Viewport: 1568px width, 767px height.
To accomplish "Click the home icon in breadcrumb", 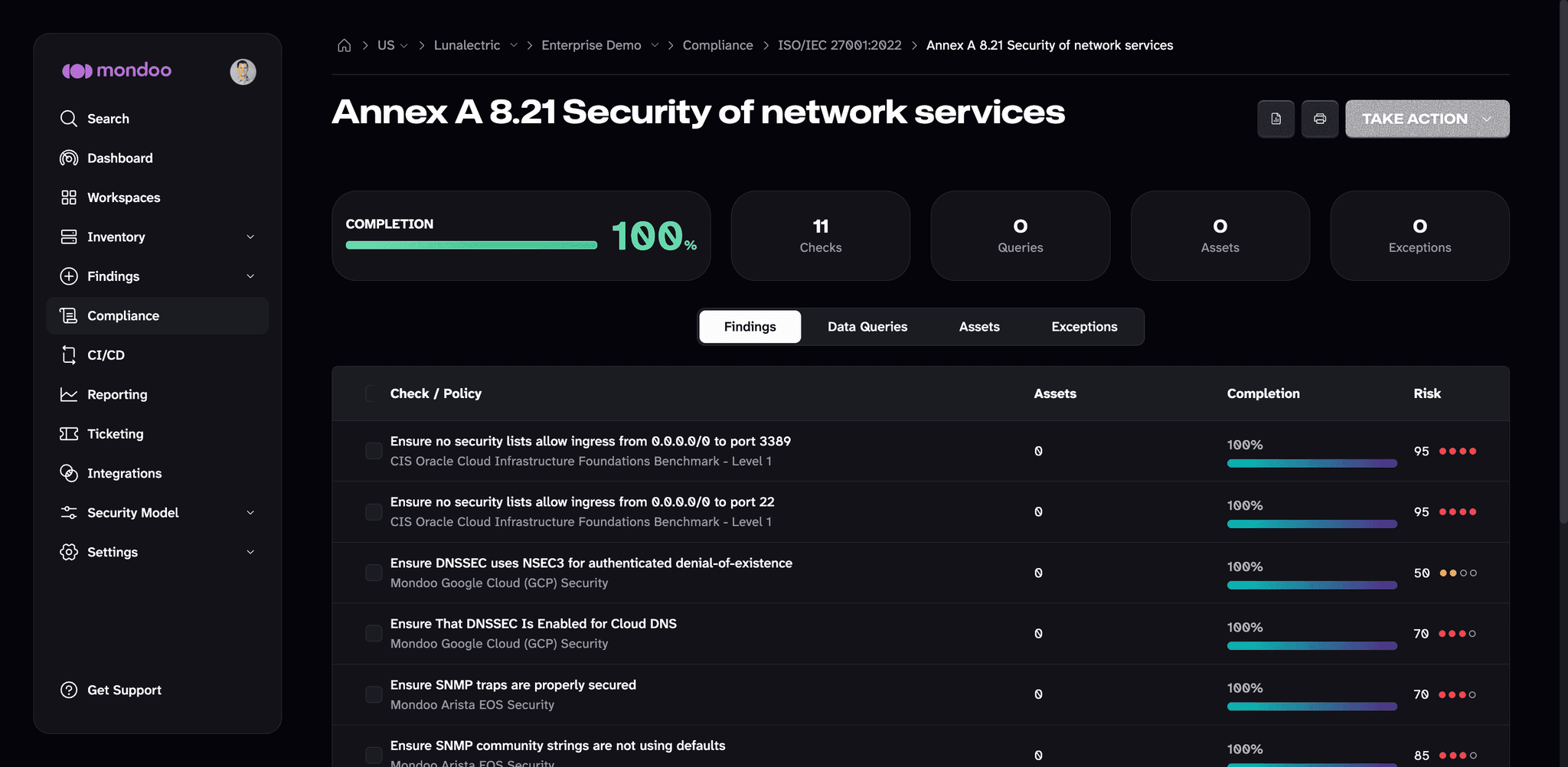I will coord(345,45).
